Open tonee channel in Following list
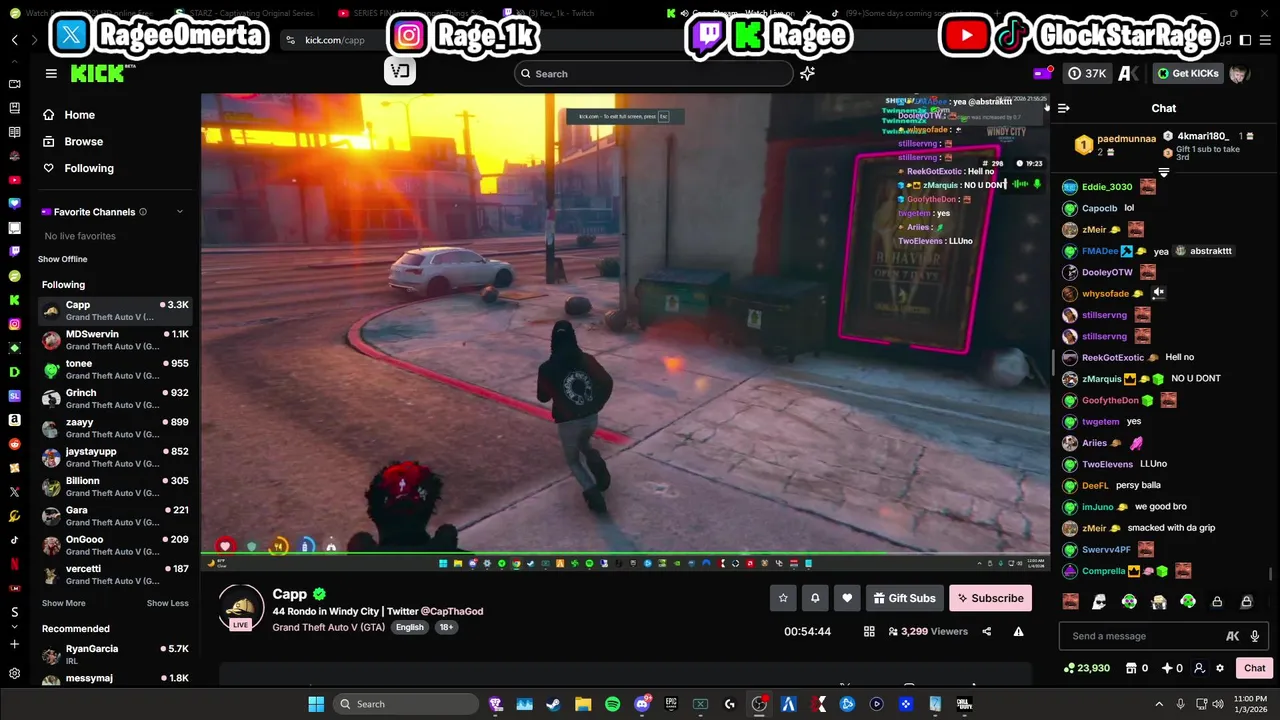This screenshot has height=720, width=1280. click(x=115, y=370)
